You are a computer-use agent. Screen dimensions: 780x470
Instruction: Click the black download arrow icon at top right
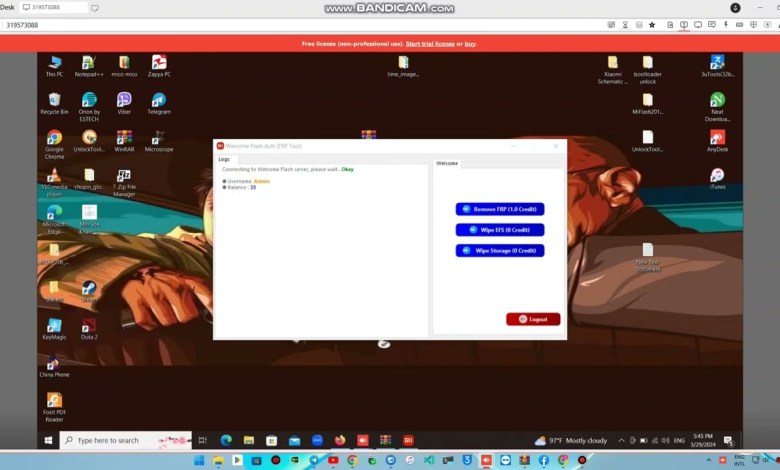(735, 7)
